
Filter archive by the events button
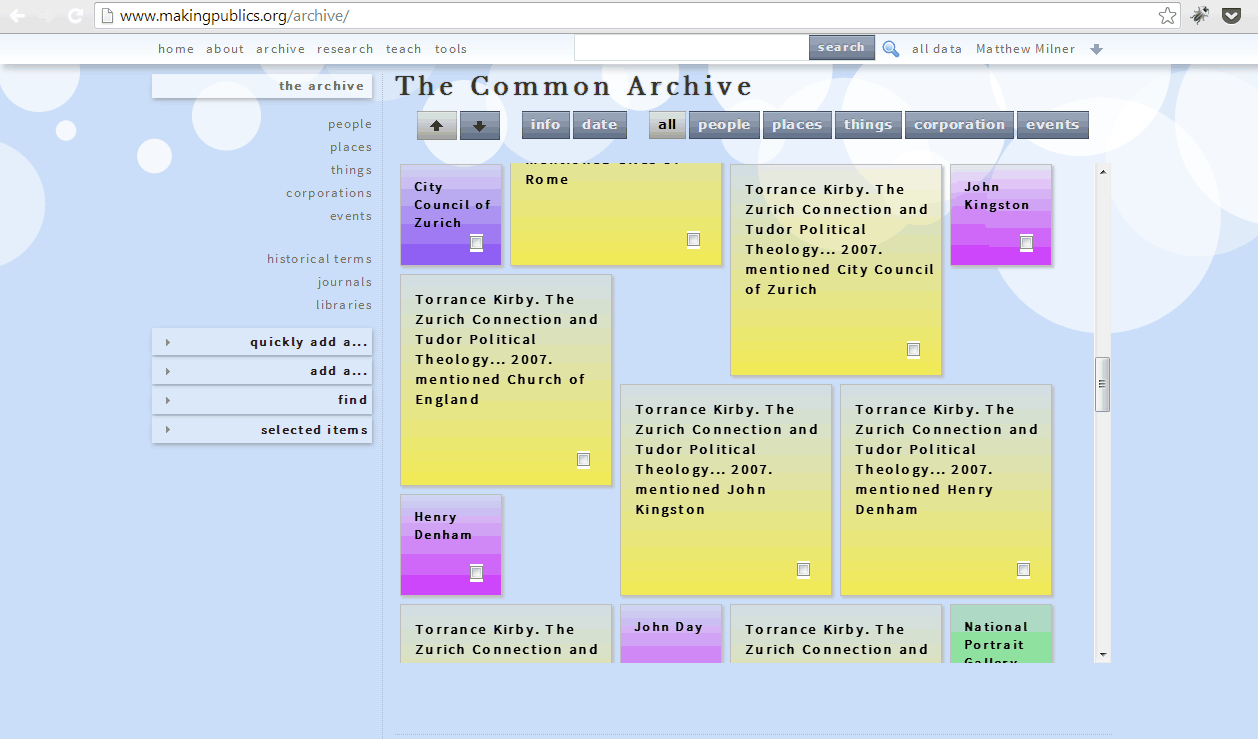1052,125
